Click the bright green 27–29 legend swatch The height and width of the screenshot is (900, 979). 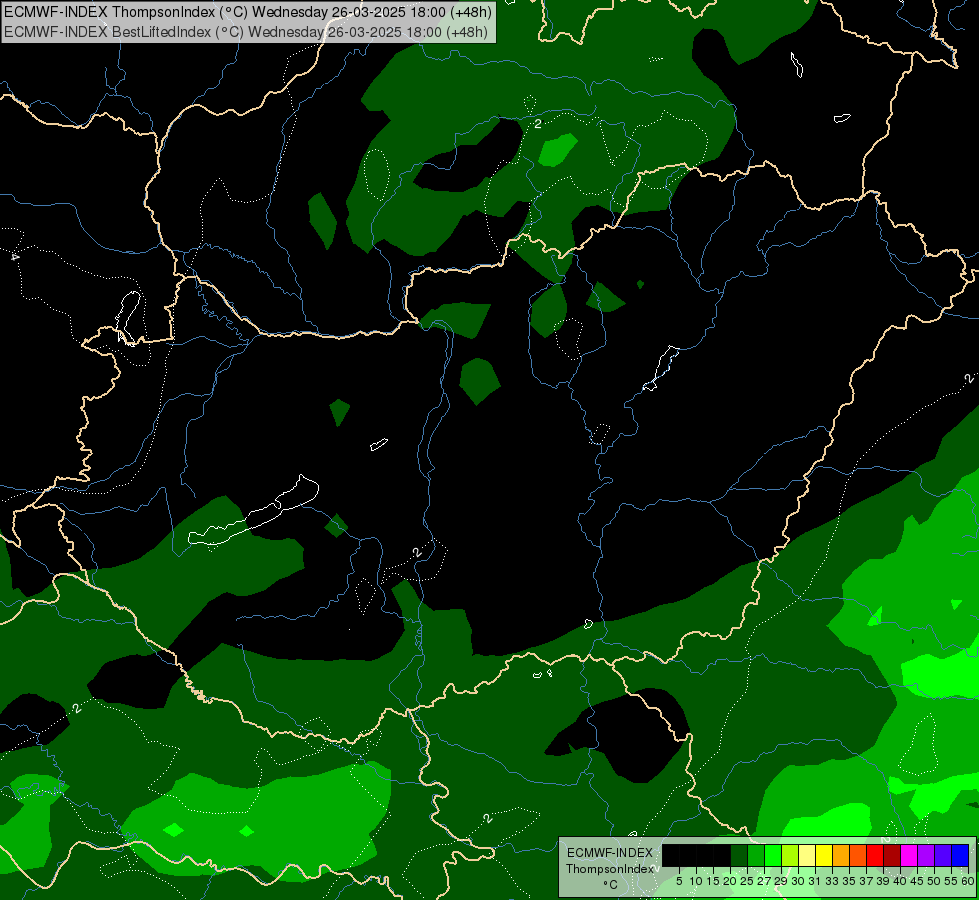(773, 855)
